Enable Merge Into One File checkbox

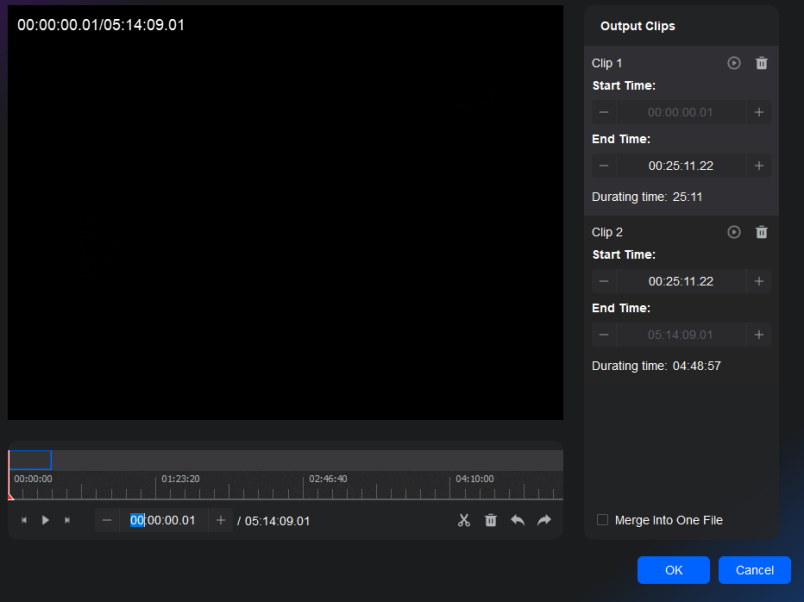click(602, 520)
